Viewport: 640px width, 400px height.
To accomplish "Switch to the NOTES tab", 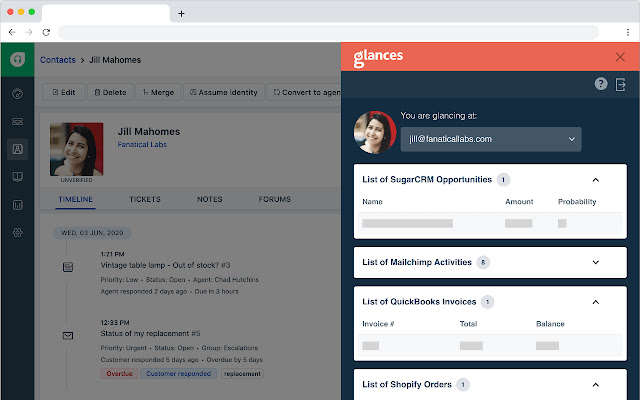I will point(210,199).
